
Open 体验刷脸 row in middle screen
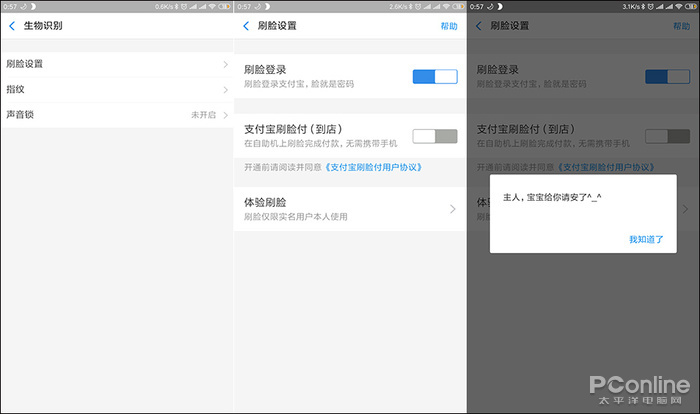tap(350, 209)
